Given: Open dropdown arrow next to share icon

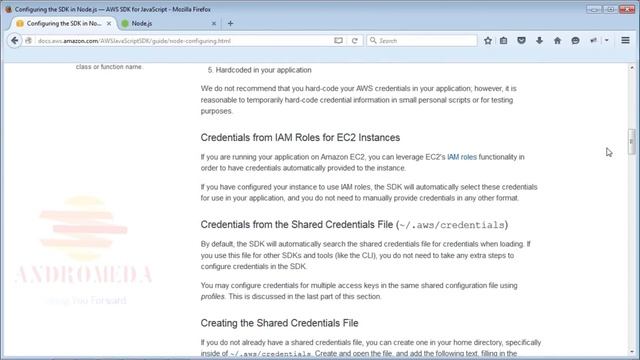Looking at the screenshot, I should coord(607,40).
